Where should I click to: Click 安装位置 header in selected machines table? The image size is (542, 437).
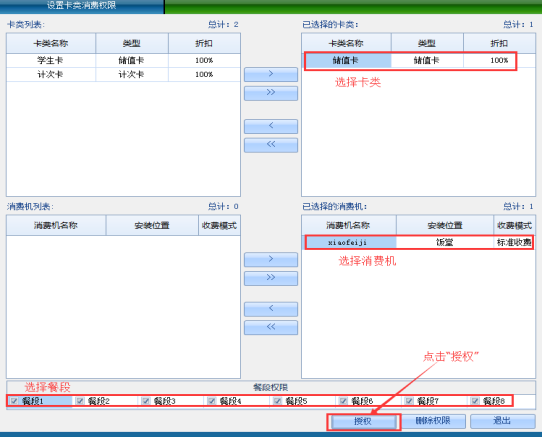(x=445, y=225)
